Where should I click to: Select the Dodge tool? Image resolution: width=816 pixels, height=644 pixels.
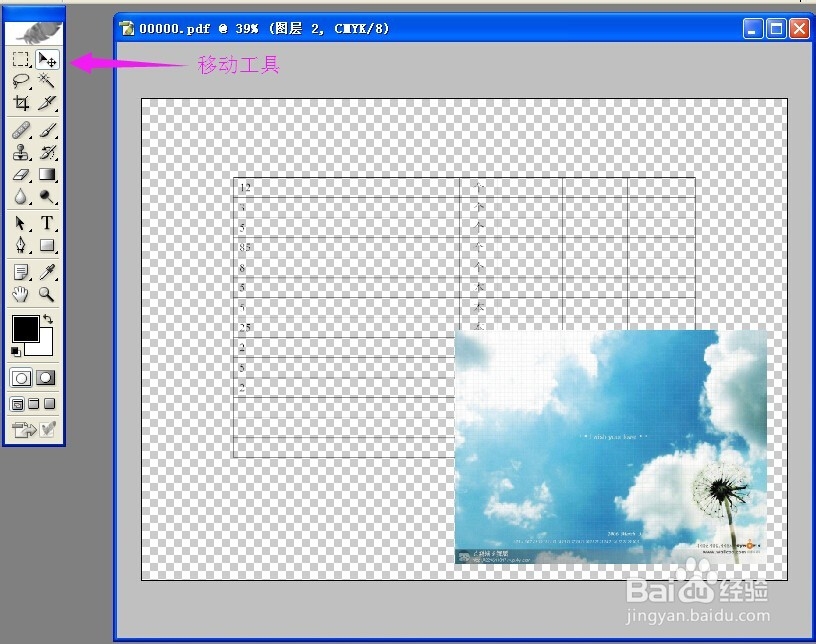[47, 196]
